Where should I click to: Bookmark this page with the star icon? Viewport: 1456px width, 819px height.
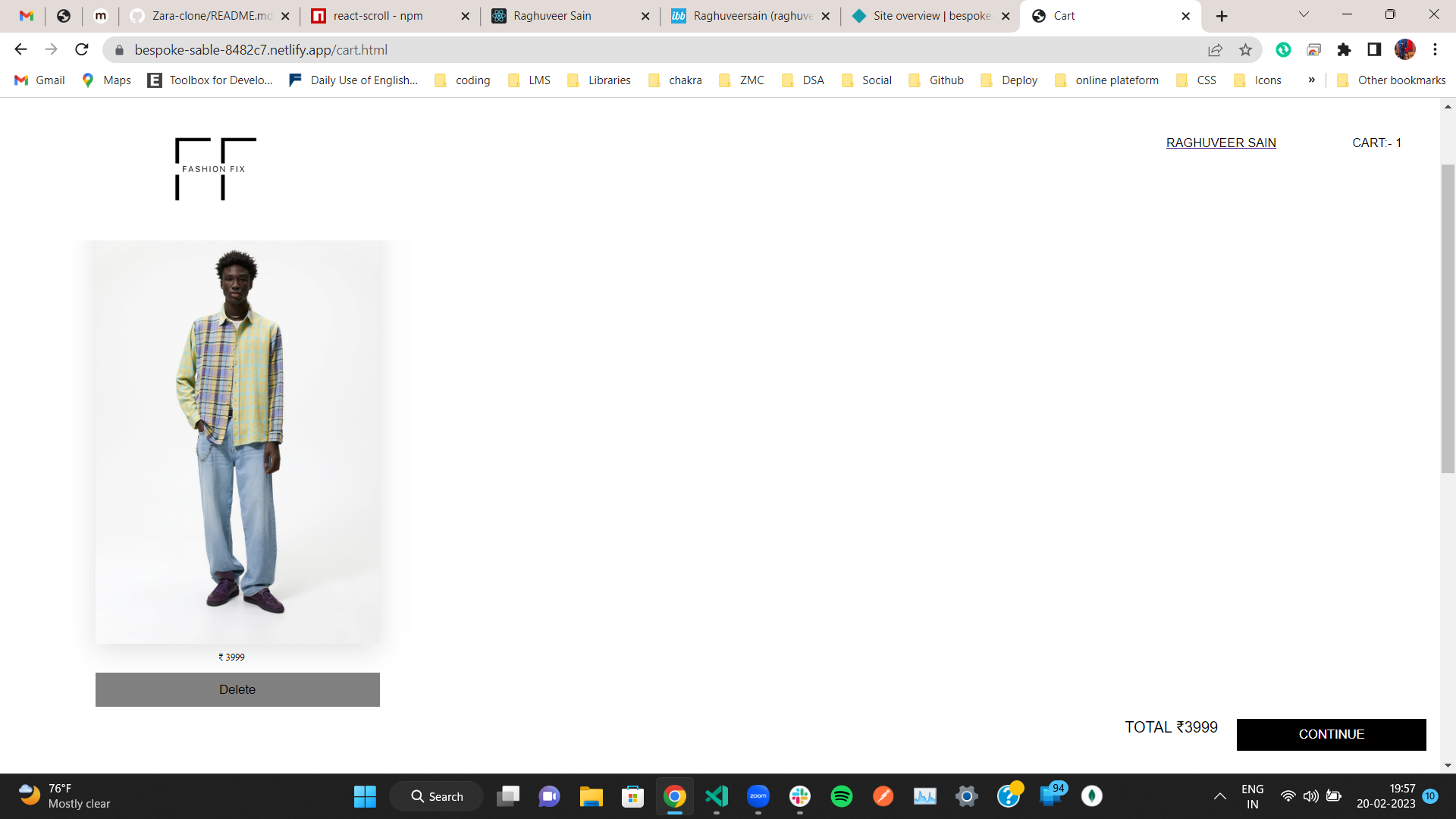tap(1245, 49)
